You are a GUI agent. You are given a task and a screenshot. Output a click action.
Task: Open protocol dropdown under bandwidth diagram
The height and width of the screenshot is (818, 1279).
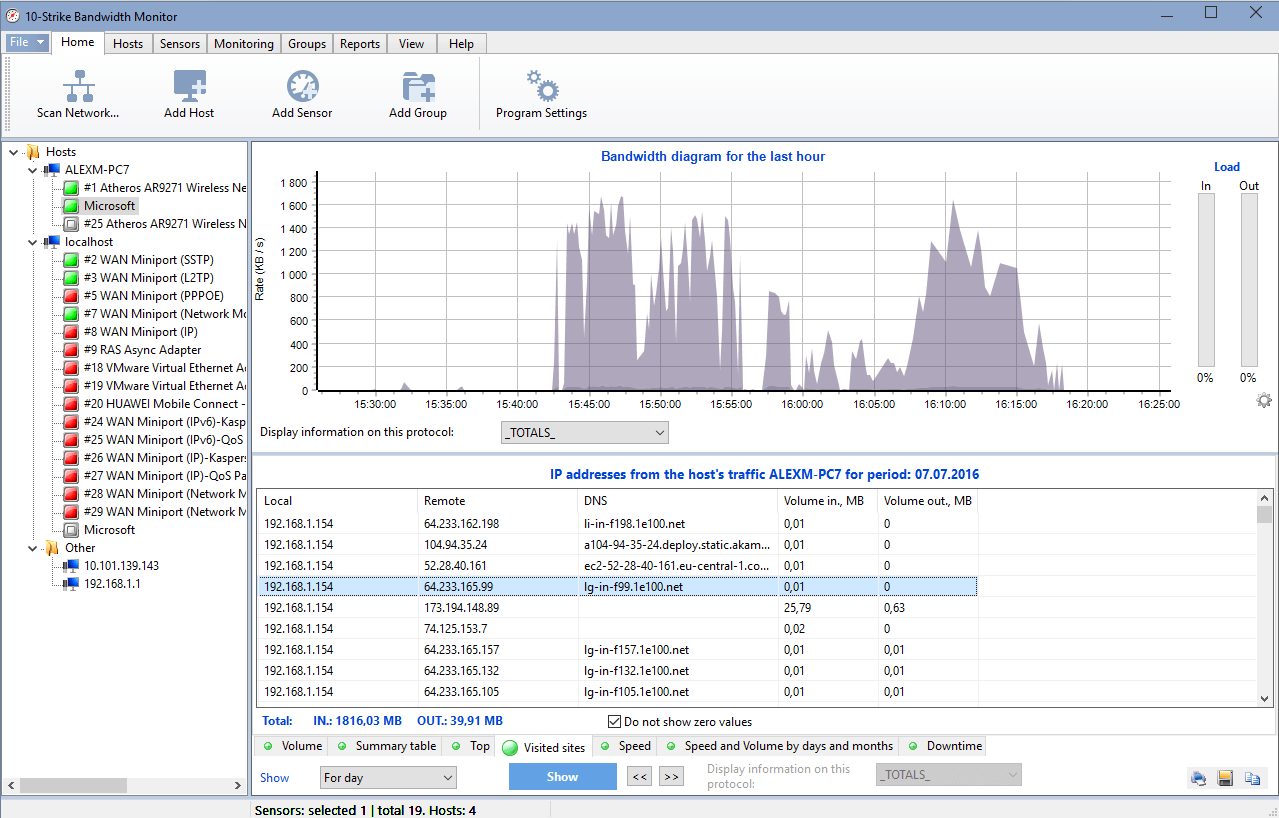(584, 432)
